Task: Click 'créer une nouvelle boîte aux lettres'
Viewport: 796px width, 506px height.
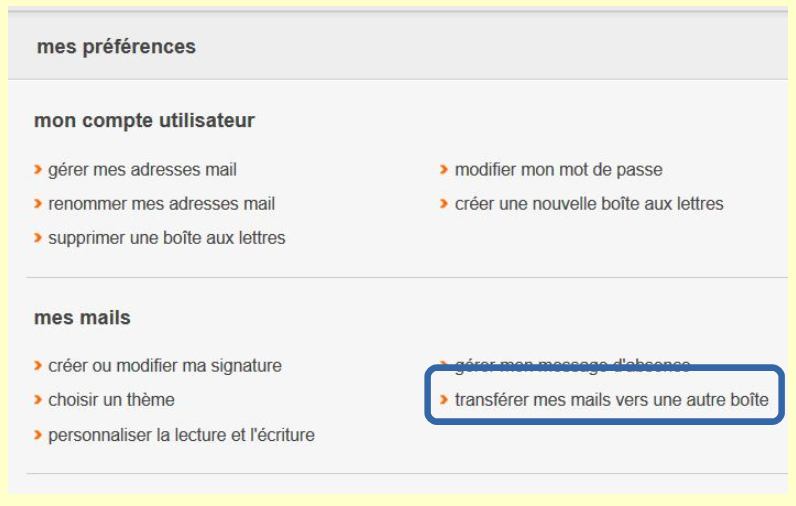Action: point(589,204)
